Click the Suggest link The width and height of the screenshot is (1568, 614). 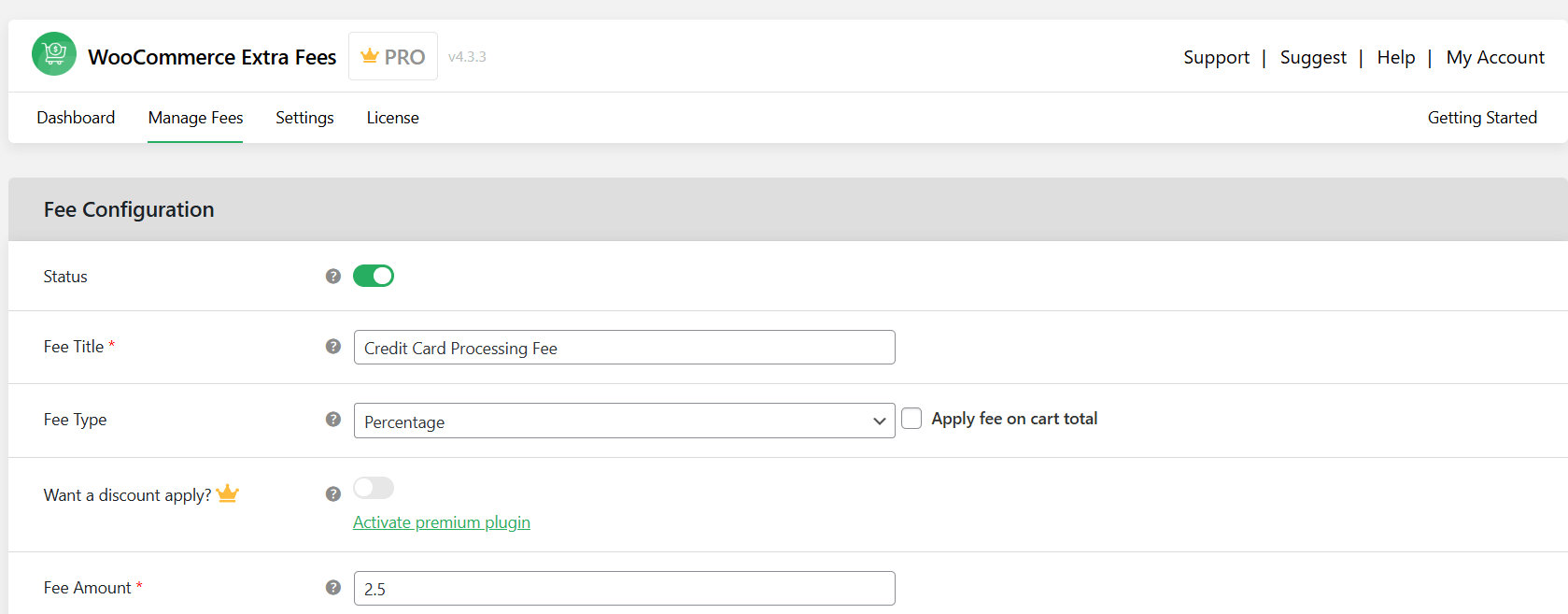[x=1313, y=57]
